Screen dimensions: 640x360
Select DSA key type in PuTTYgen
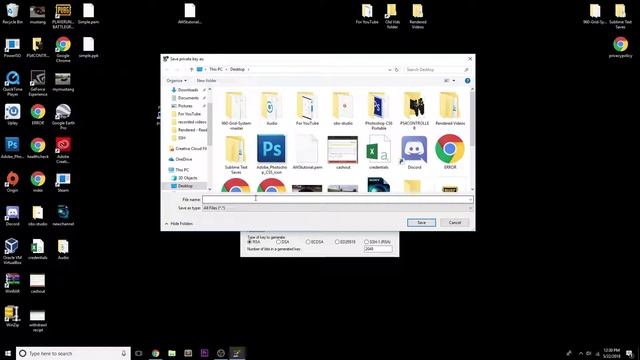tap(283, 242)
